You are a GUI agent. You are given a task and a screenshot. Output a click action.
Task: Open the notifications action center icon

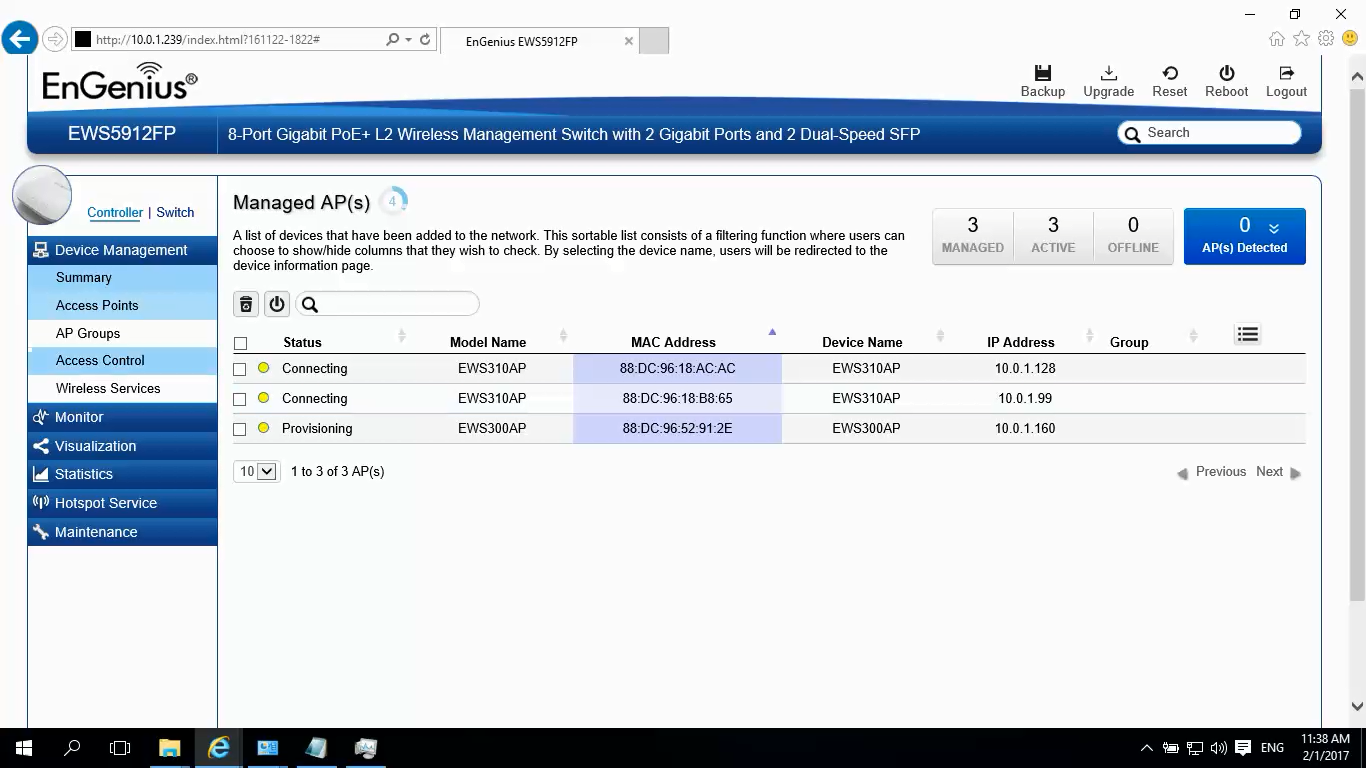(x=1243, y=748)
